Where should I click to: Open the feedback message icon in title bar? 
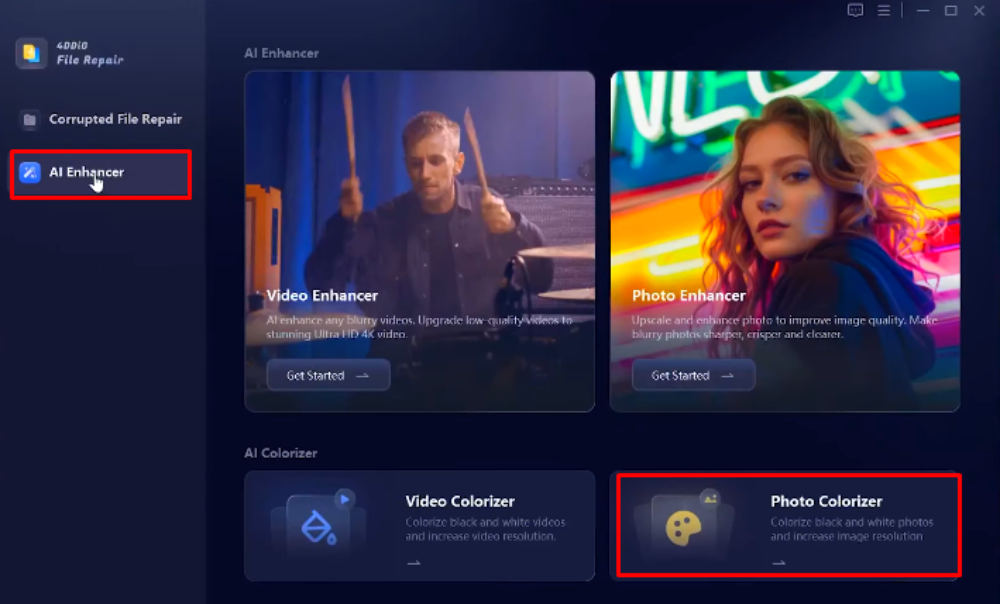coord(855,10)
